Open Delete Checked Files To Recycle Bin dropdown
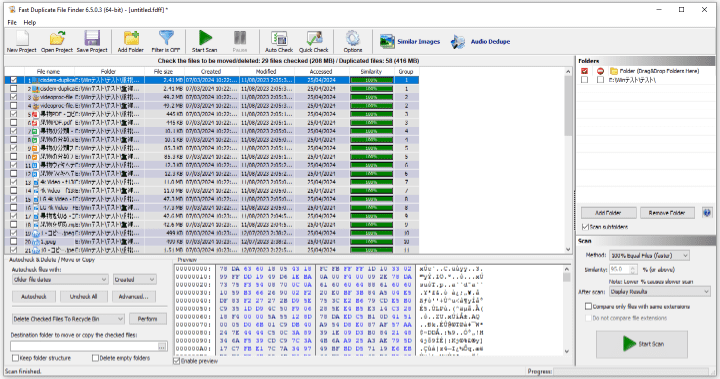 click(x=68, y=319)
